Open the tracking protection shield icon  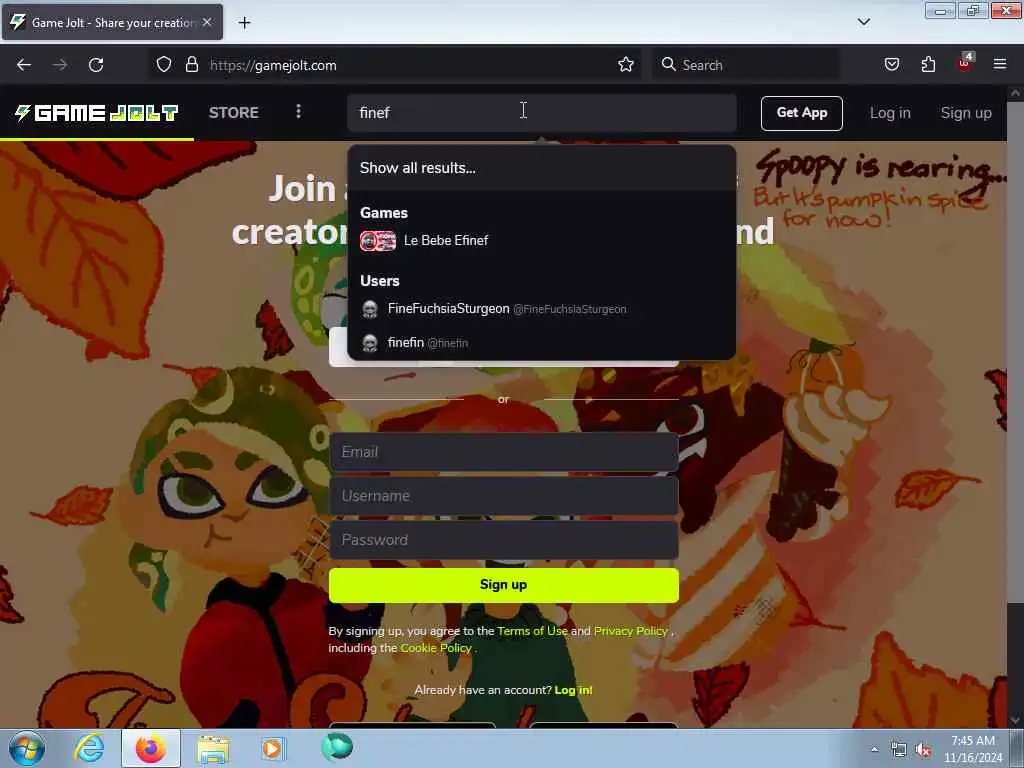coord(163,65)
